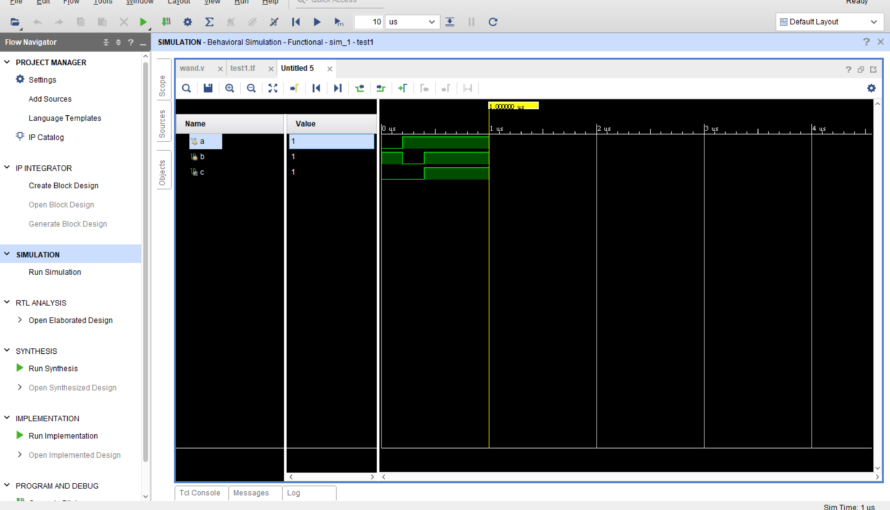The height and width of the screenshot is (510, 890).
Task: Select the Untitled 5 tab
Action: pyautogui.click(x=297, y=68)
